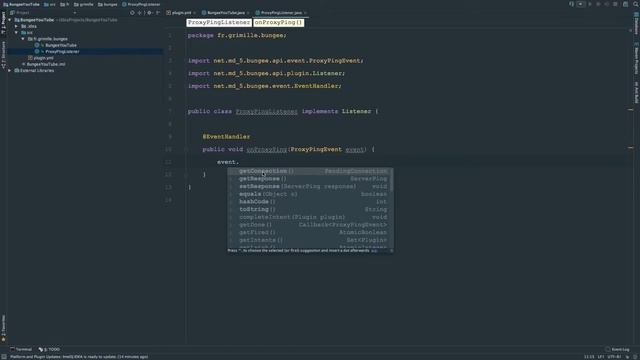Switch to ProxyPingListener.java editor tab
This screenshot has width=640, height=360.
point(281,13)
